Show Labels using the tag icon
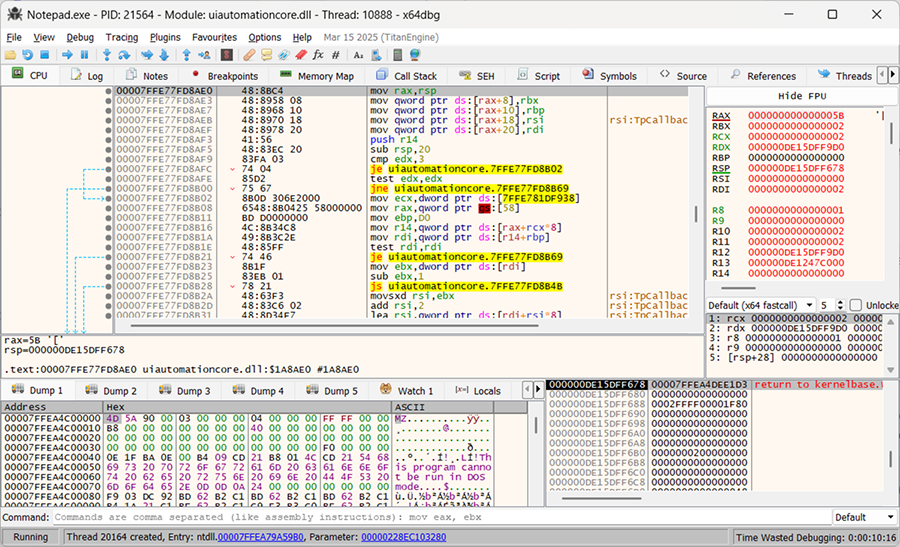Viewport: 900px width, 547px height. (x=284, y=55)
